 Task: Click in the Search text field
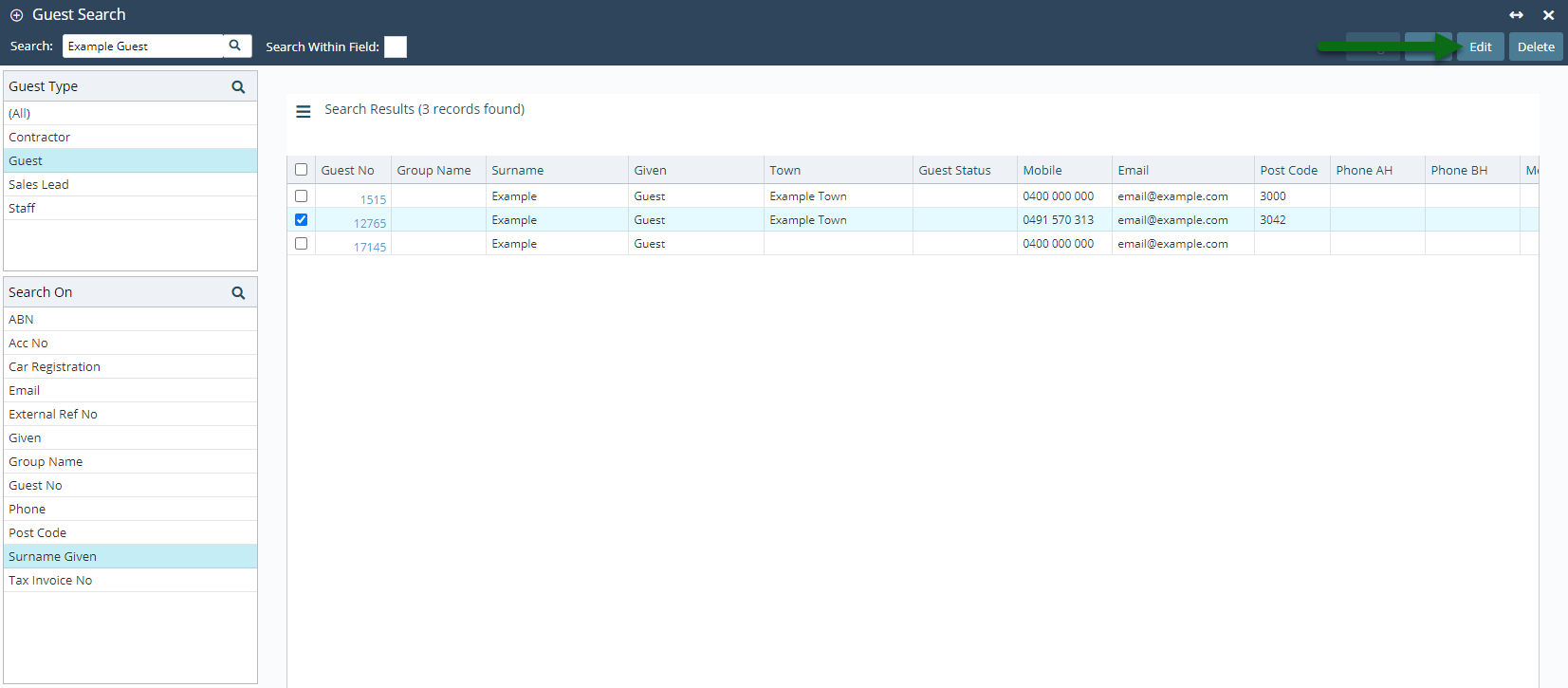[143, 46]
